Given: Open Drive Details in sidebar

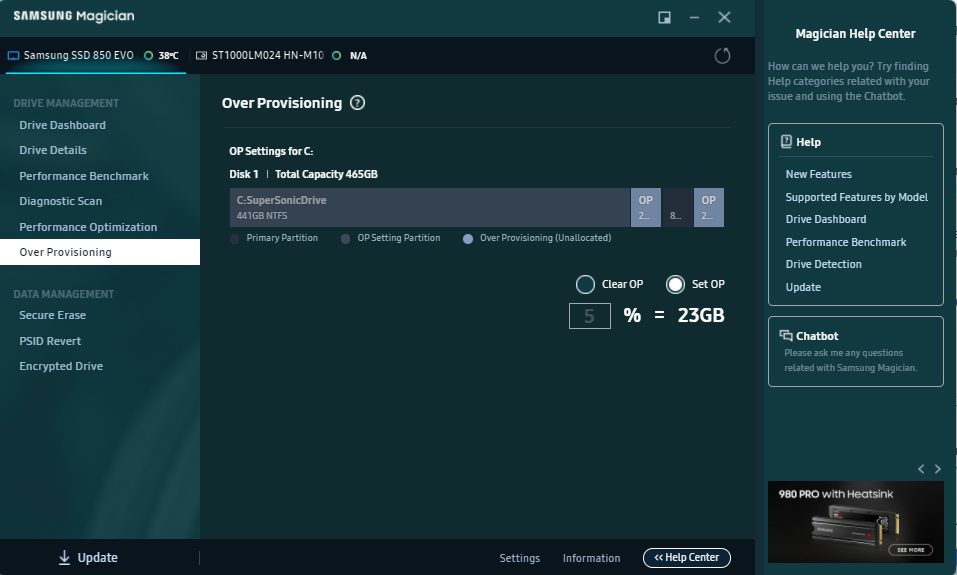Looking at the screenshot, I should 52,150.
